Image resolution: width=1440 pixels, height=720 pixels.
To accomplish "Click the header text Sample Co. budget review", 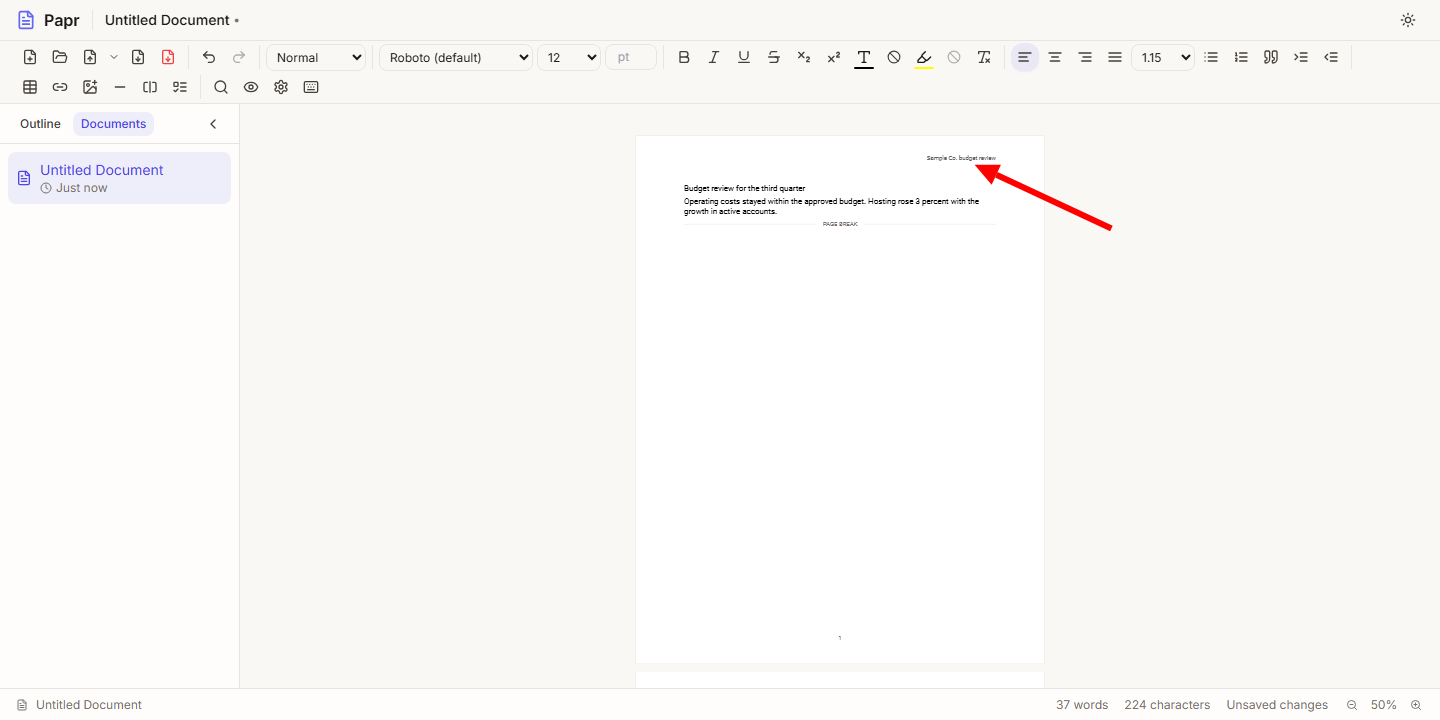I will pyautogui.click(x=961, y=158).
